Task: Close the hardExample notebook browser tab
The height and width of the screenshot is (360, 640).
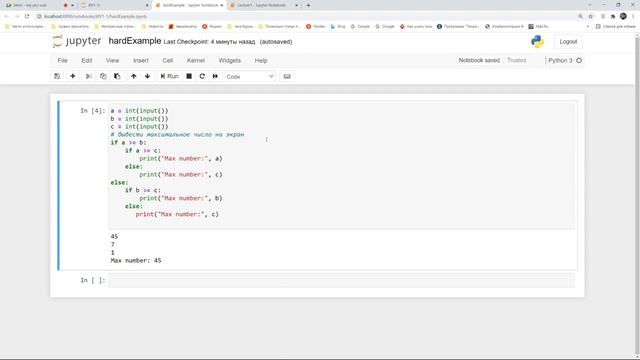Action: [222, 5]
